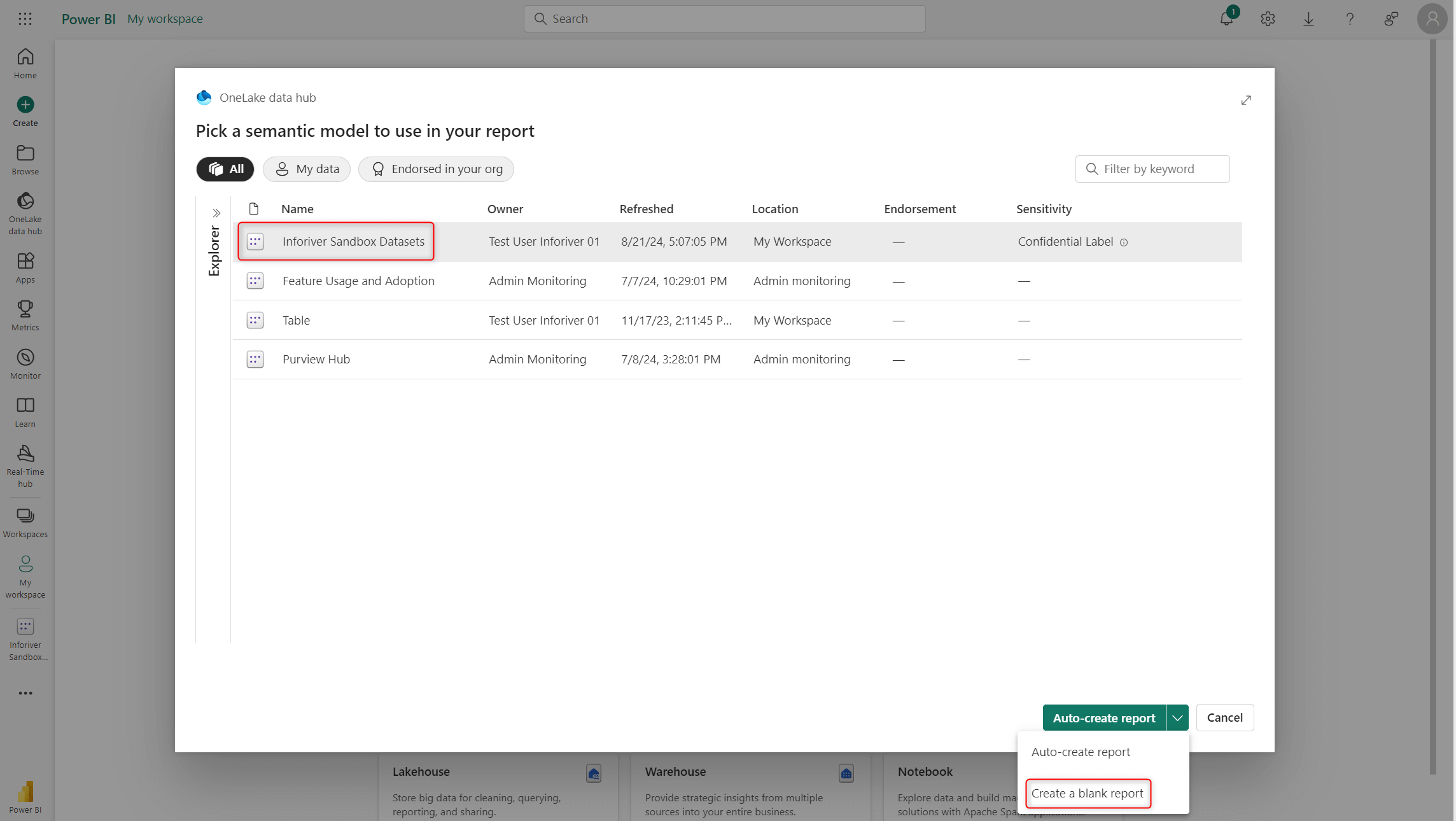Click the download icon in header

pyautogui.click(x=1309, y=18)
